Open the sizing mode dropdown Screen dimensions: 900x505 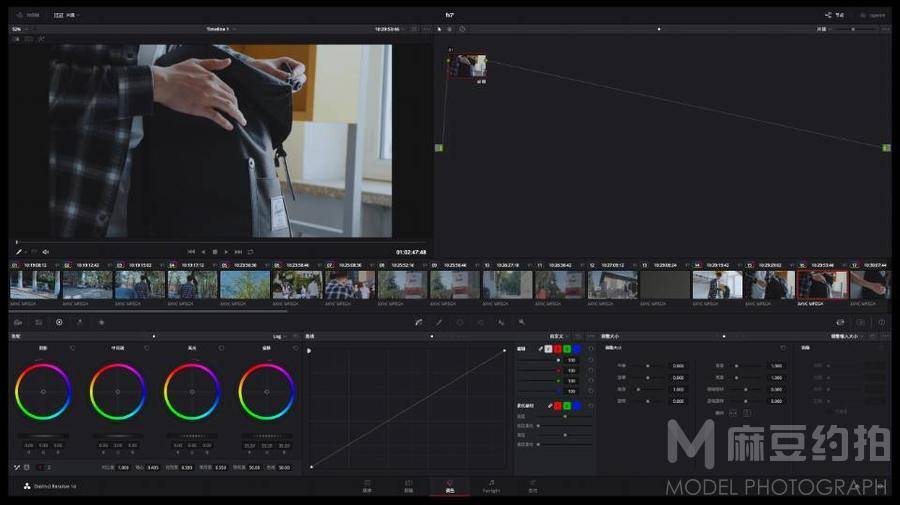point(847,336)
